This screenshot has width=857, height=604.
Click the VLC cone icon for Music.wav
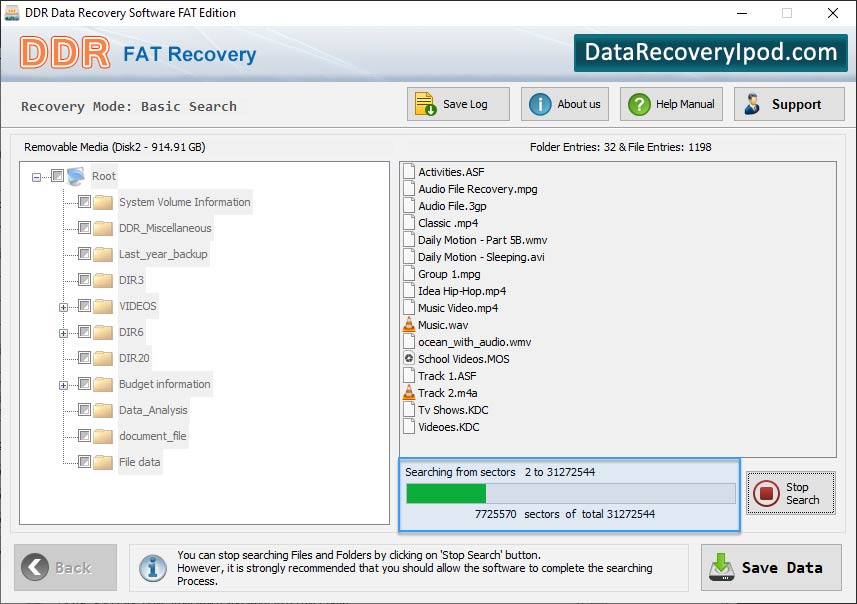point(409,325)
